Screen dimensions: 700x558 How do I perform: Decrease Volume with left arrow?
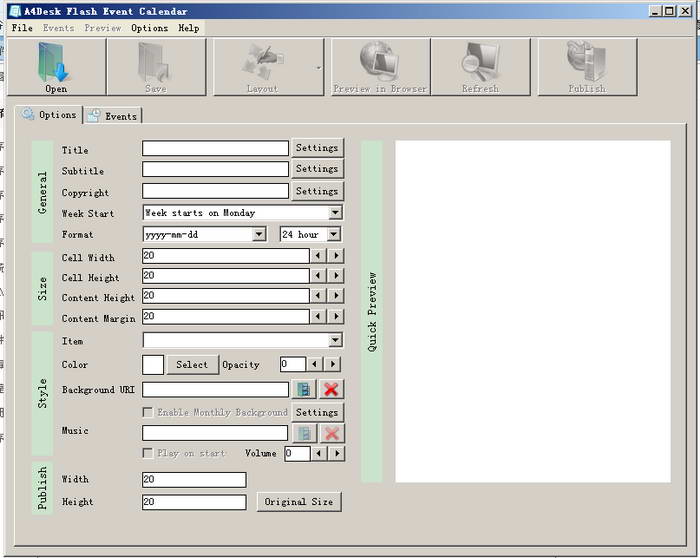coord(319,454)
